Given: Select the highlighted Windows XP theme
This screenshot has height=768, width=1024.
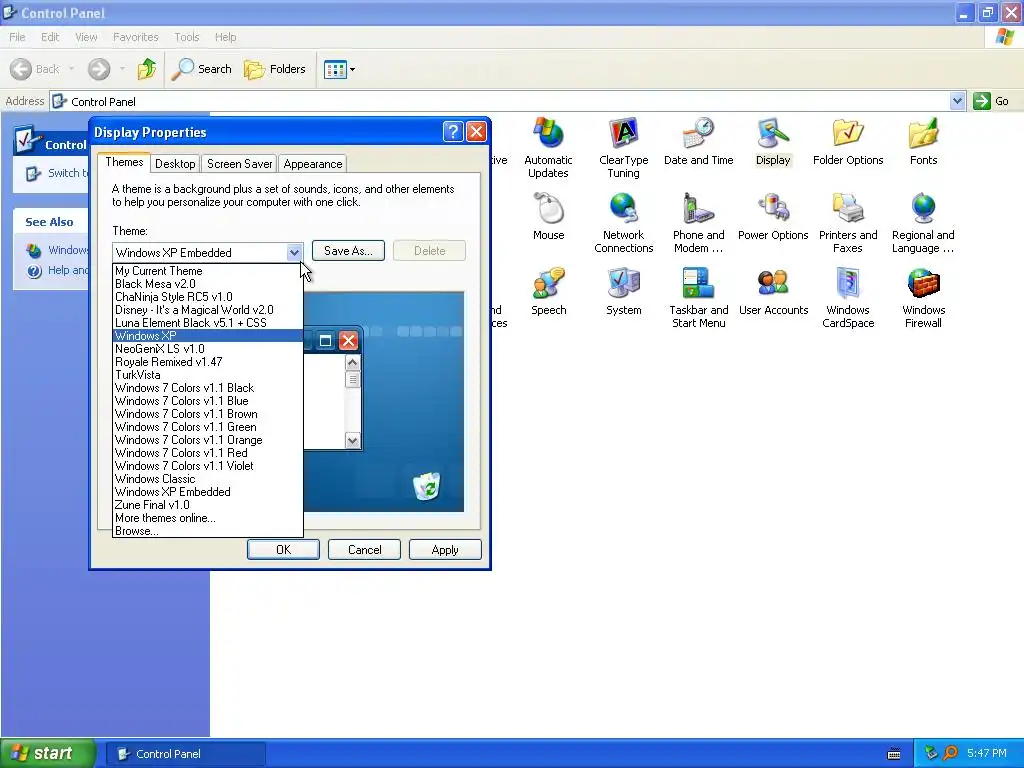Looking at the screenshot, I should click(208, 336).
